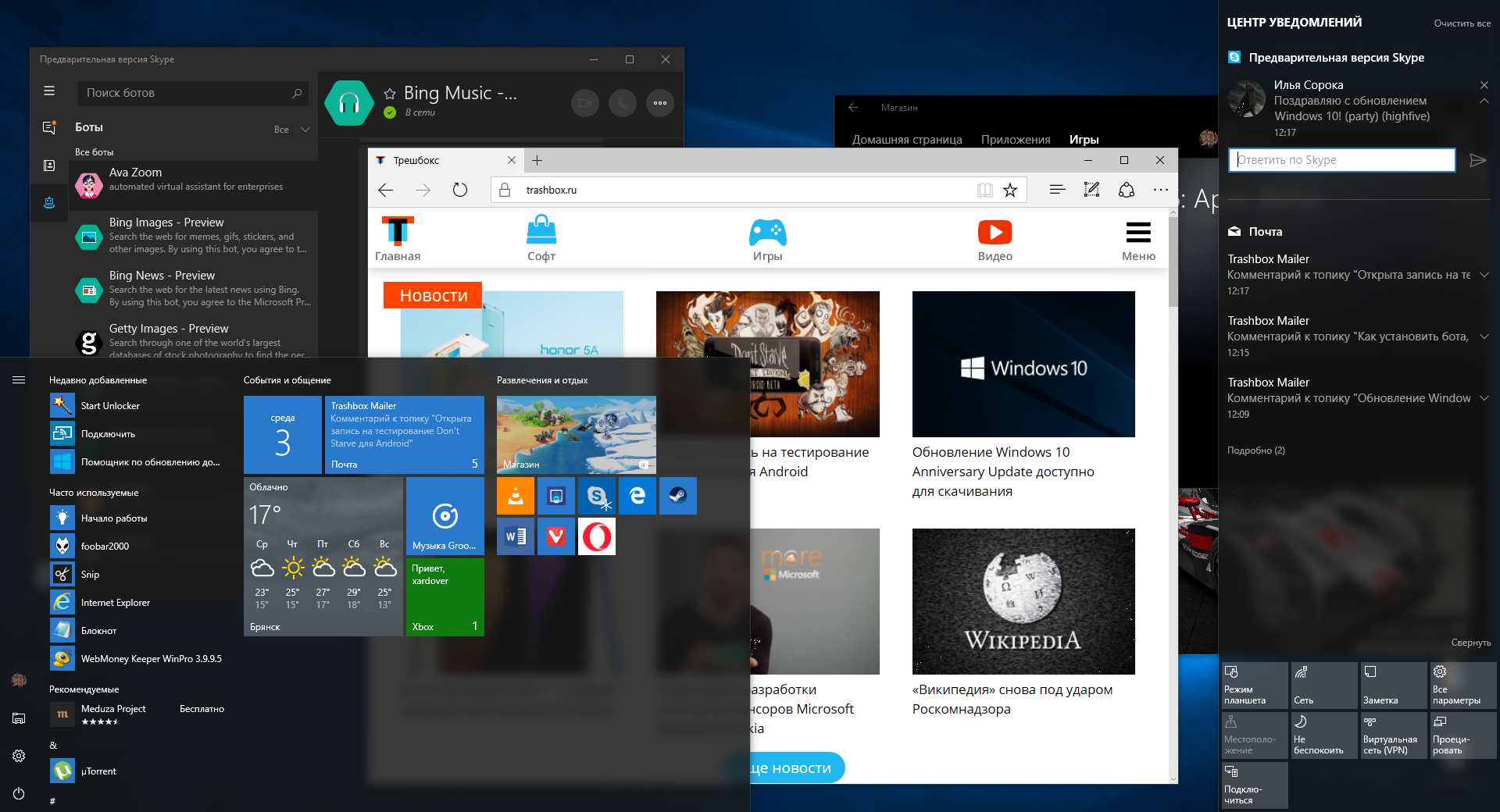
Task: Clear all notifications with Очистить все
Action: coord(1462,23)
